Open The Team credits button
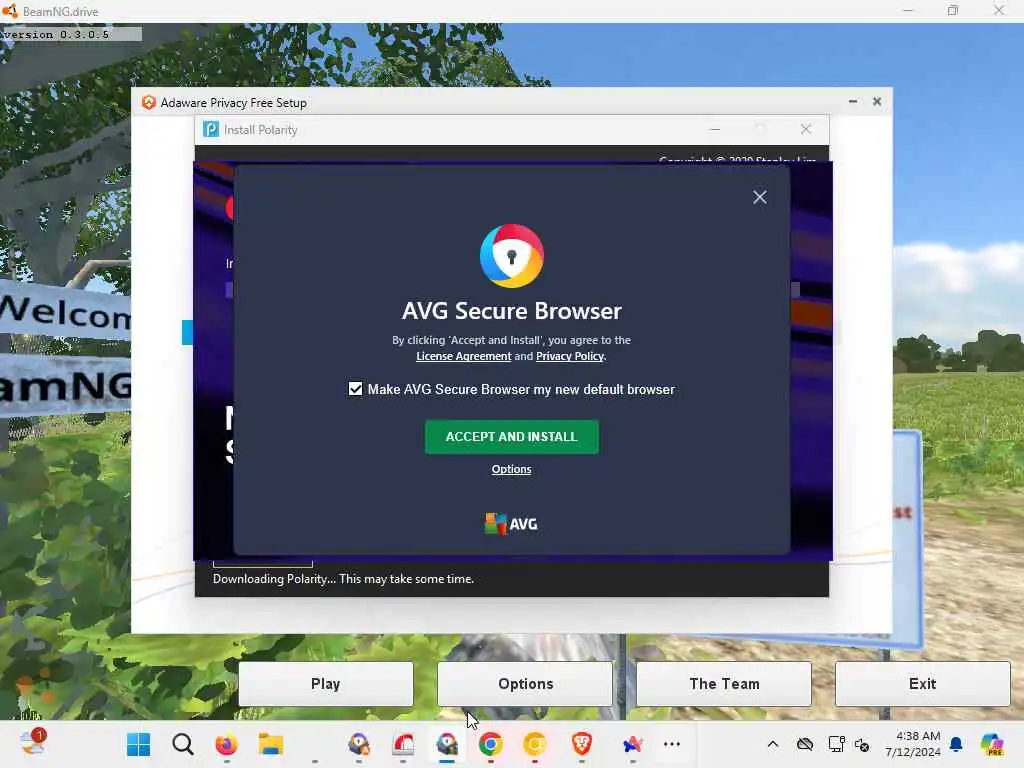 click(x=724, y=684)
